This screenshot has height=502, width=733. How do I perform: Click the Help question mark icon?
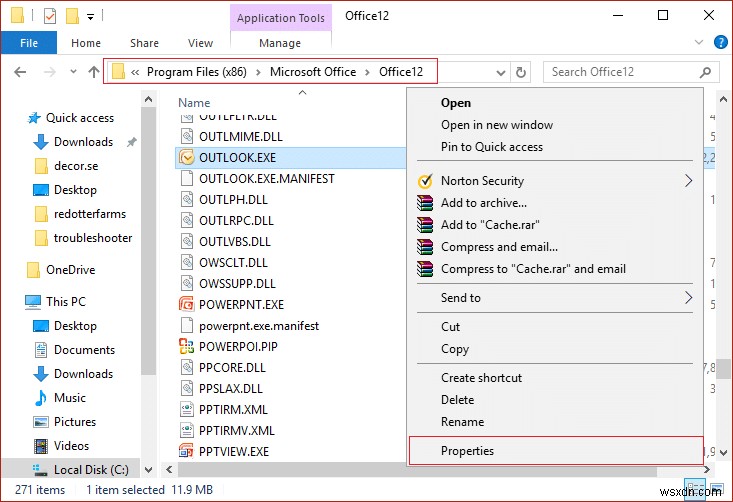(720, 43)
